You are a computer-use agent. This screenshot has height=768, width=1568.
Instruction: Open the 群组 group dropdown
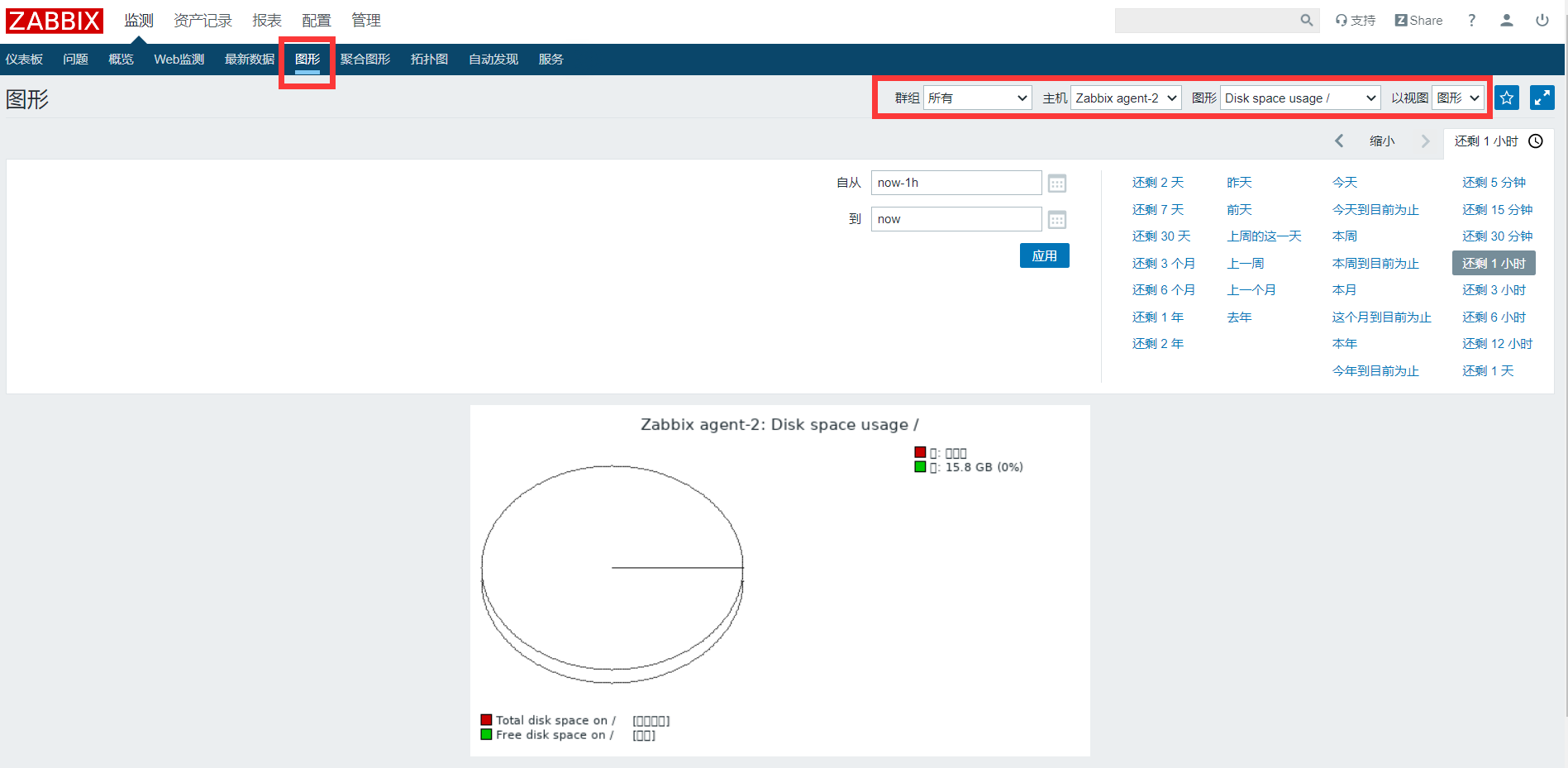tap(978, 98)
